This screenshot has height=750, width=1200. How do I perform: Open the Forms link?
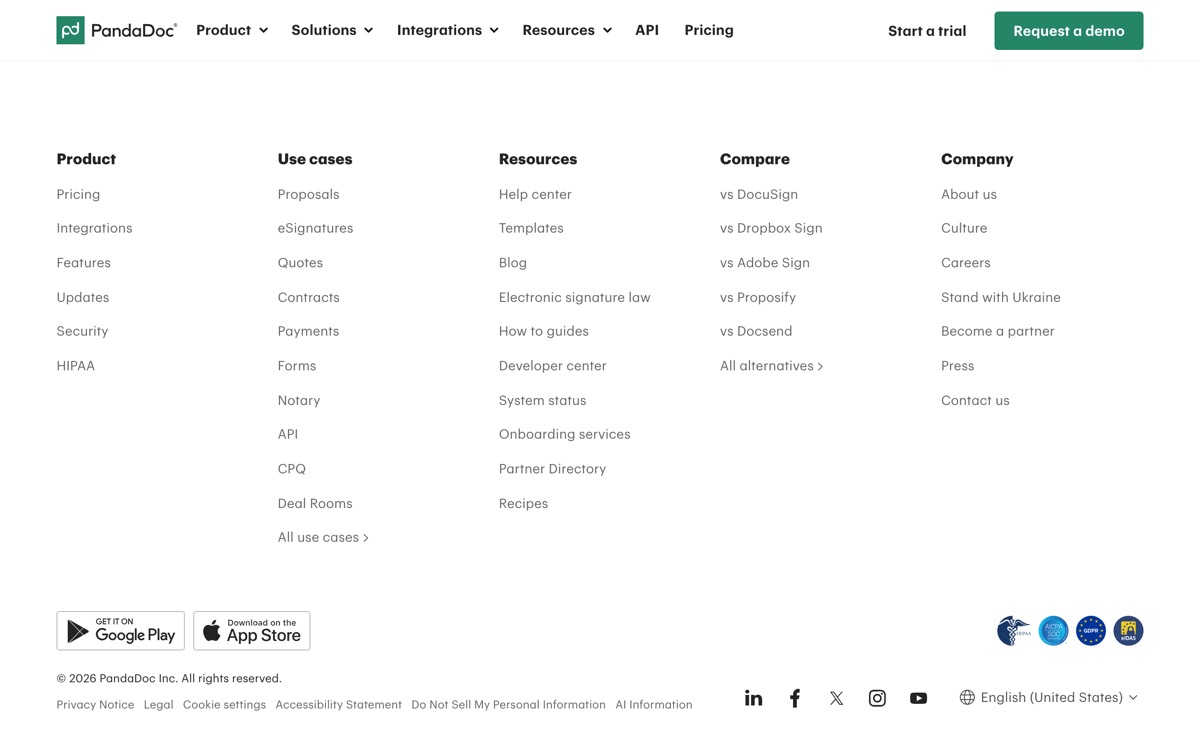point(297,366)
